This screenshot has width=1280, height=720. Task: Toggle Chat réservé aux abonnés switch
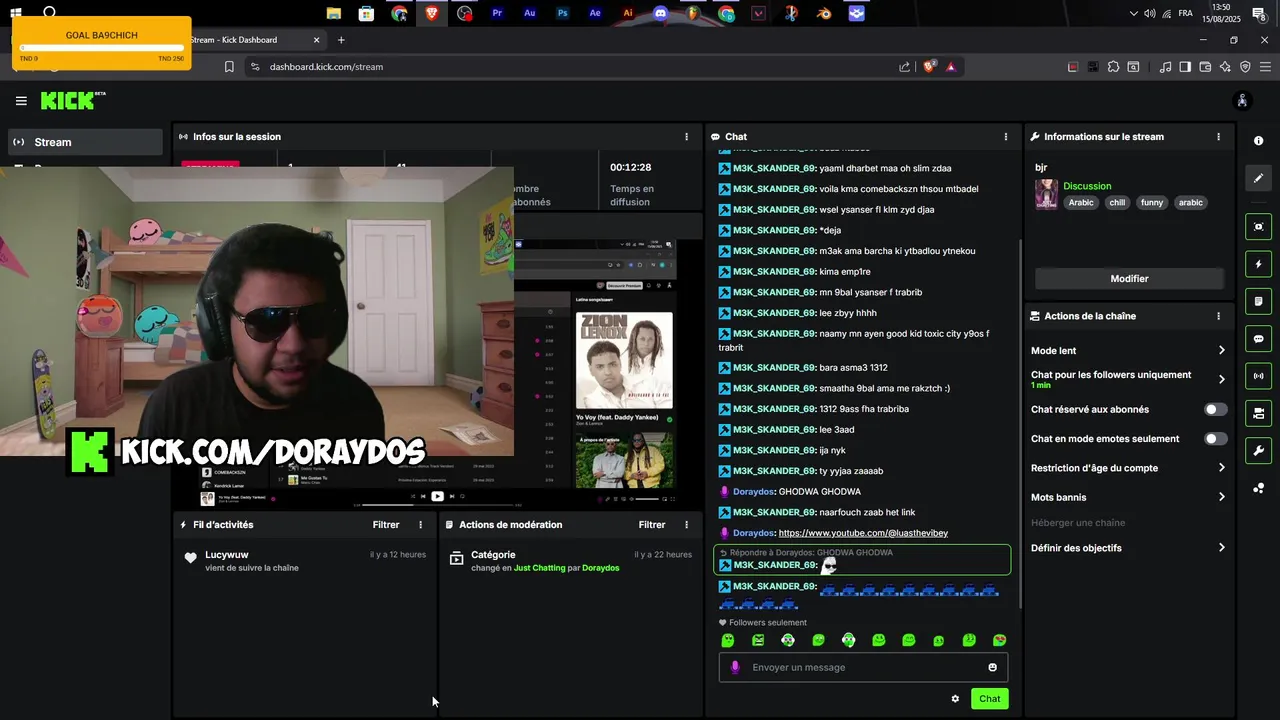[x=1215, y=409]
